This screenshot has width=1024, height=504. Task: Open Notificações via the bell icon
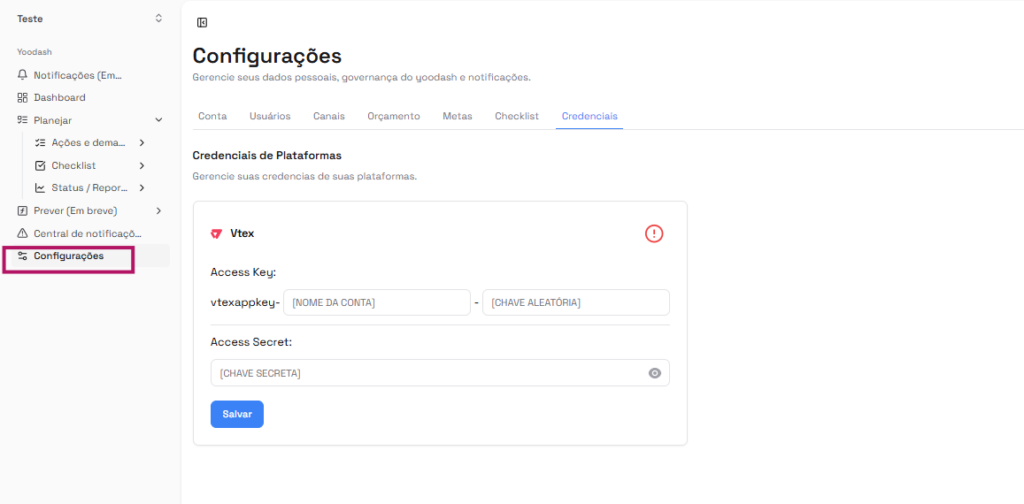tap(23, 75)
